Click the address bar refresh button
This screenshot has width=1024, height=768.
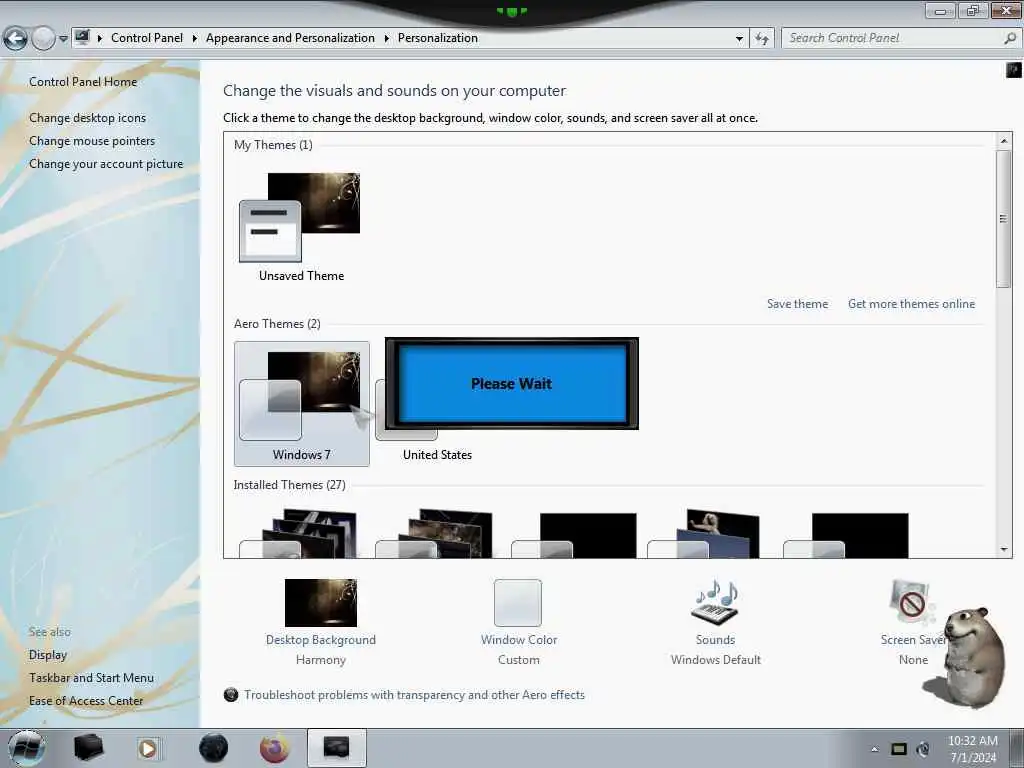(x=762, y=39)
